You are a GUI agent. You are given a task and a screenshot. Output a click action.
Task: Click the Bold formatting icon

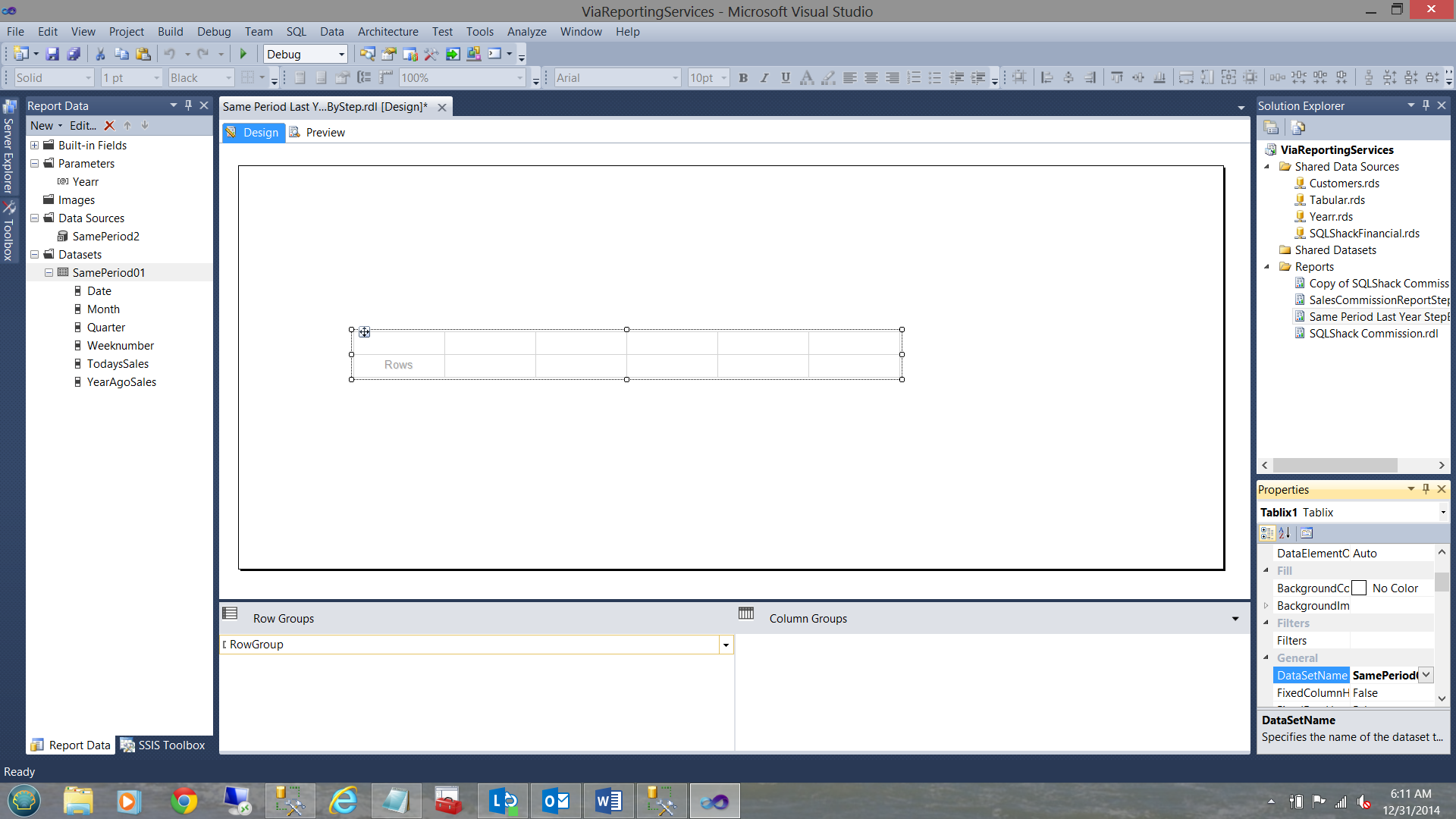743,77
